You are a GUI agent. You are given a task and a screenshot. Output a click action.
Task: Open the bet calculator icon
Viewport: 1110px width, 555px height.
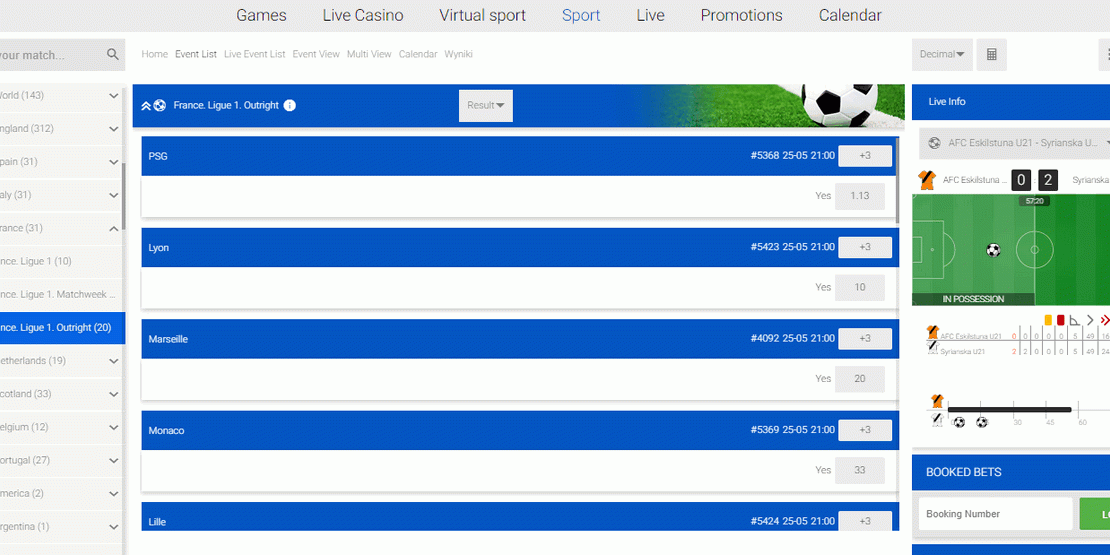[991, 55]
